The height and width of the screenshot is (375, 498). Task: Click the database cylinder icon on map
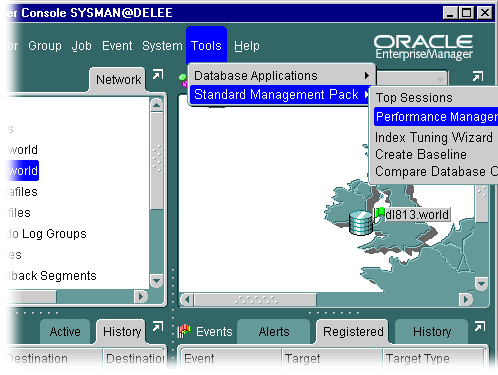361,223
